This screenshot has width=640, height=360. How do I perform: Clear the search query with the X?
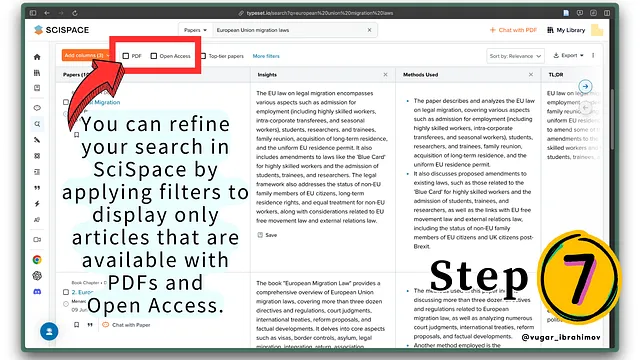click(369, 30)
